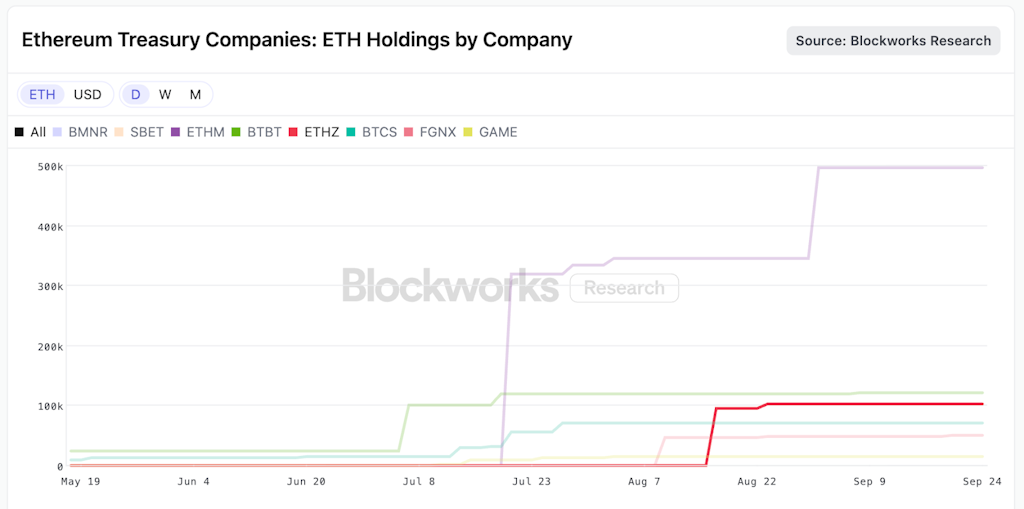Click the purple ETHM legend swatch
This screenshot has height=509, width=1024.
tap(176, 132)
